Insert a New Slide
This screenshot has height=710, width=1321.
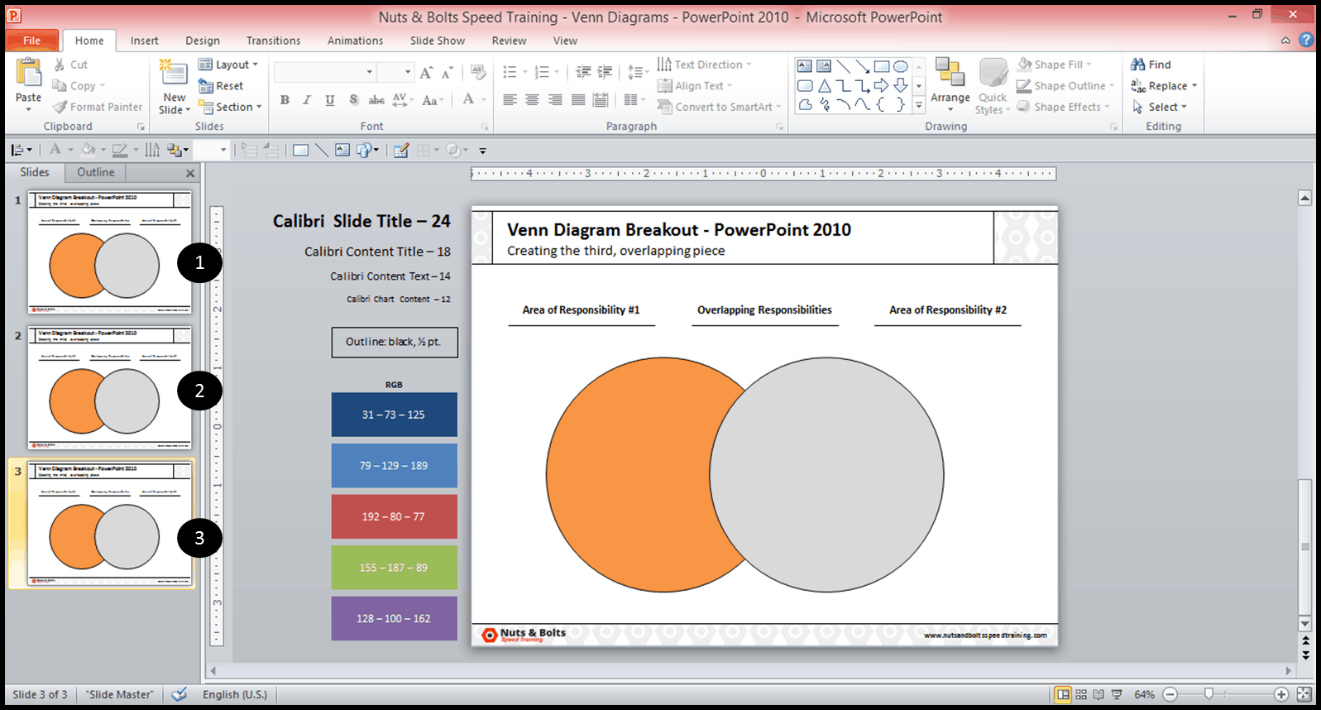pyautogui.click(x=174, y=88)
